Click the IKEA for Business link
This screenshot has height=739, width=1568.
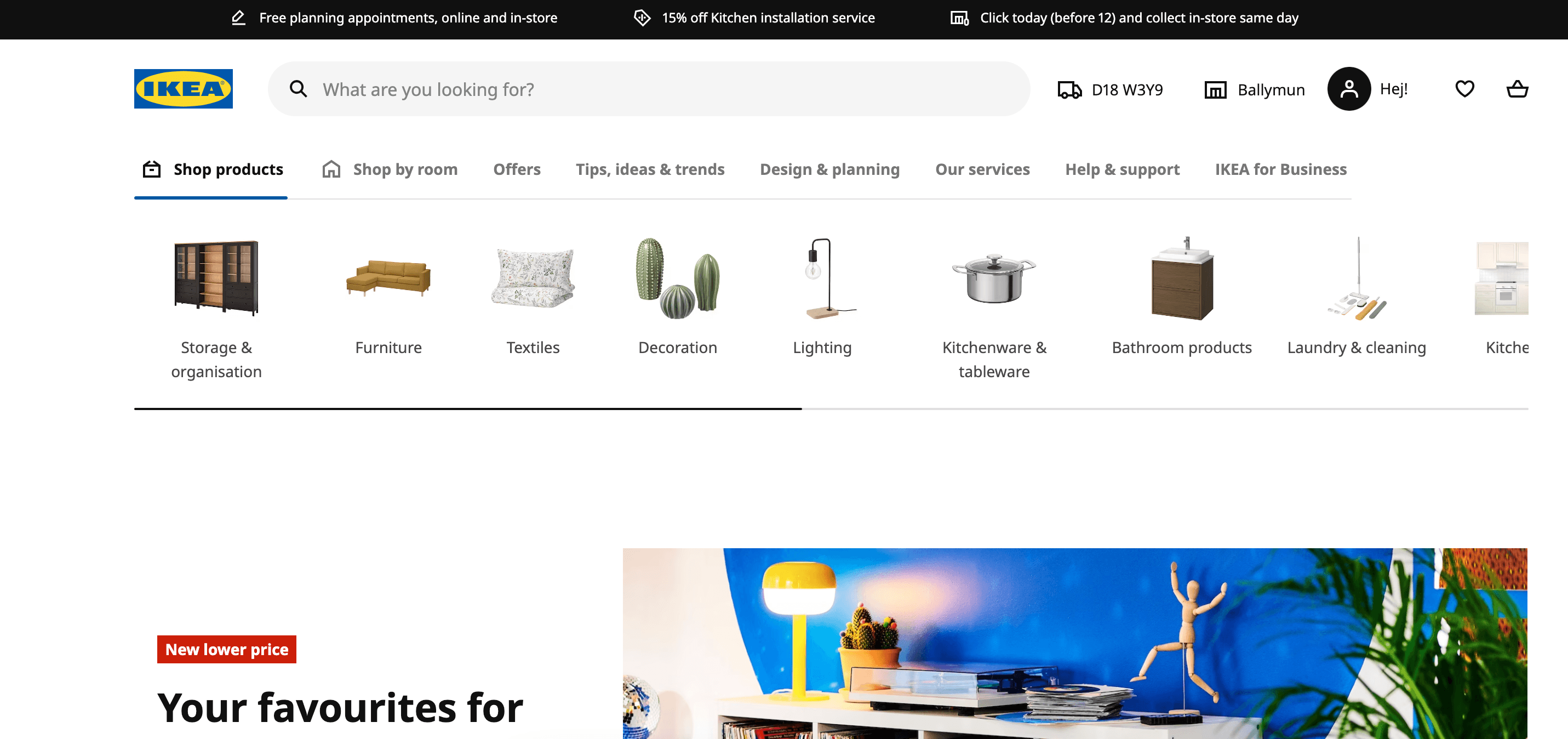click(x=1281, y=169)
